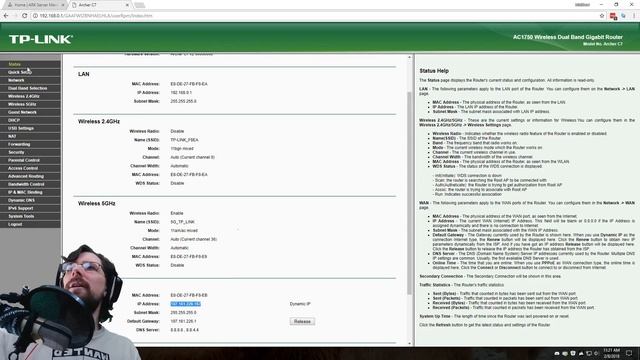Open the Windows notification center icon
This screenshot has width=640, height=360.
click(629, 353)
